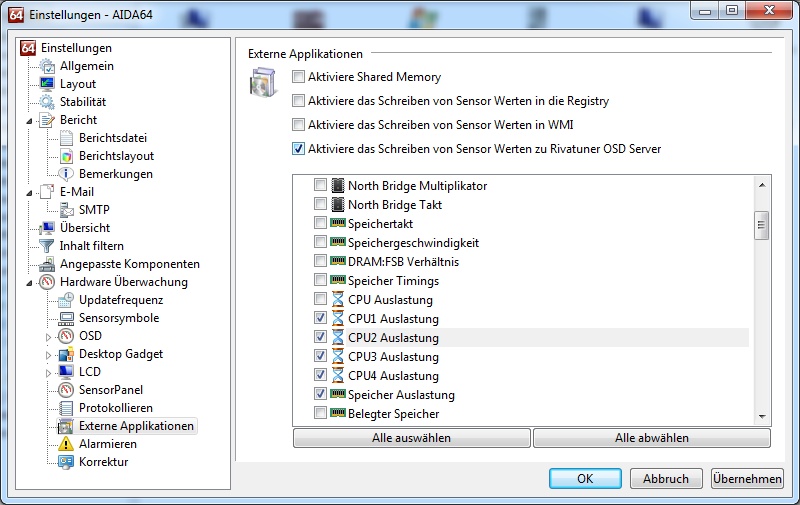Expand the LCD tree node
The width and height of the screenshot is (800, 505).
[48, 373]
